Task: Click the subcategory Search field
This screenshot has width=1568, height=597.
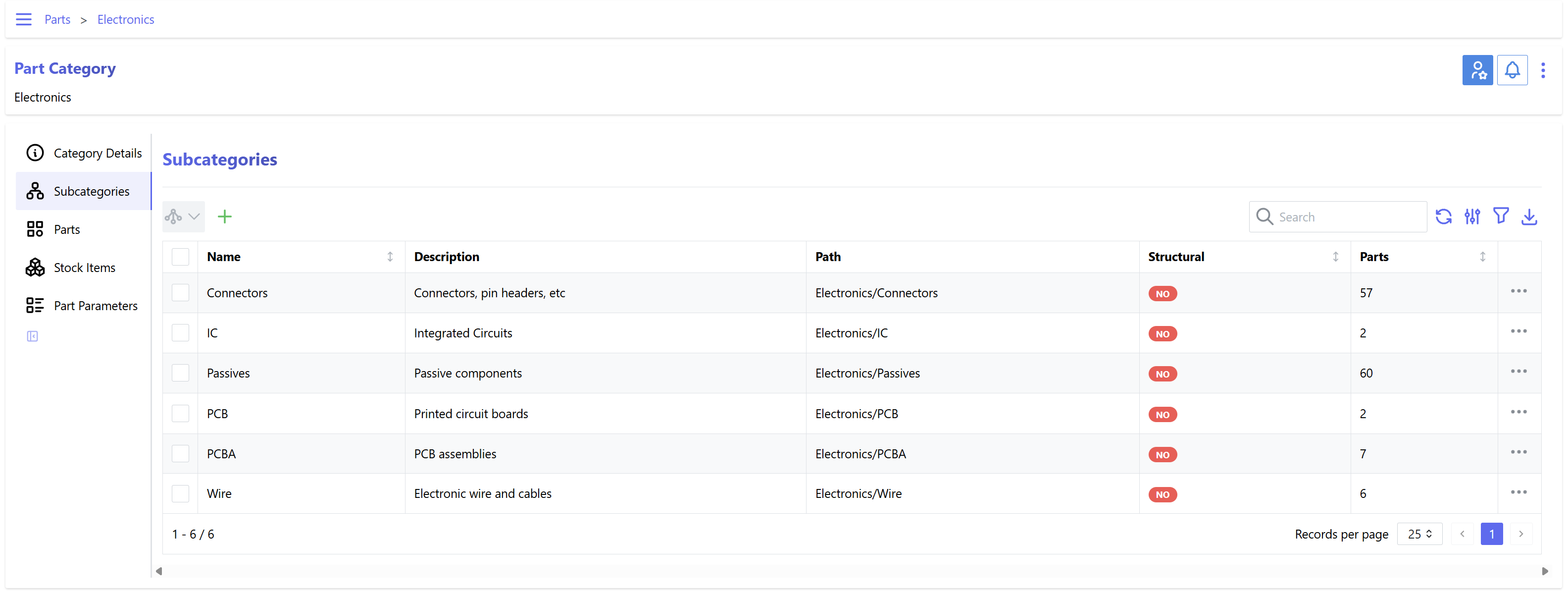Action: (1348, 217)
